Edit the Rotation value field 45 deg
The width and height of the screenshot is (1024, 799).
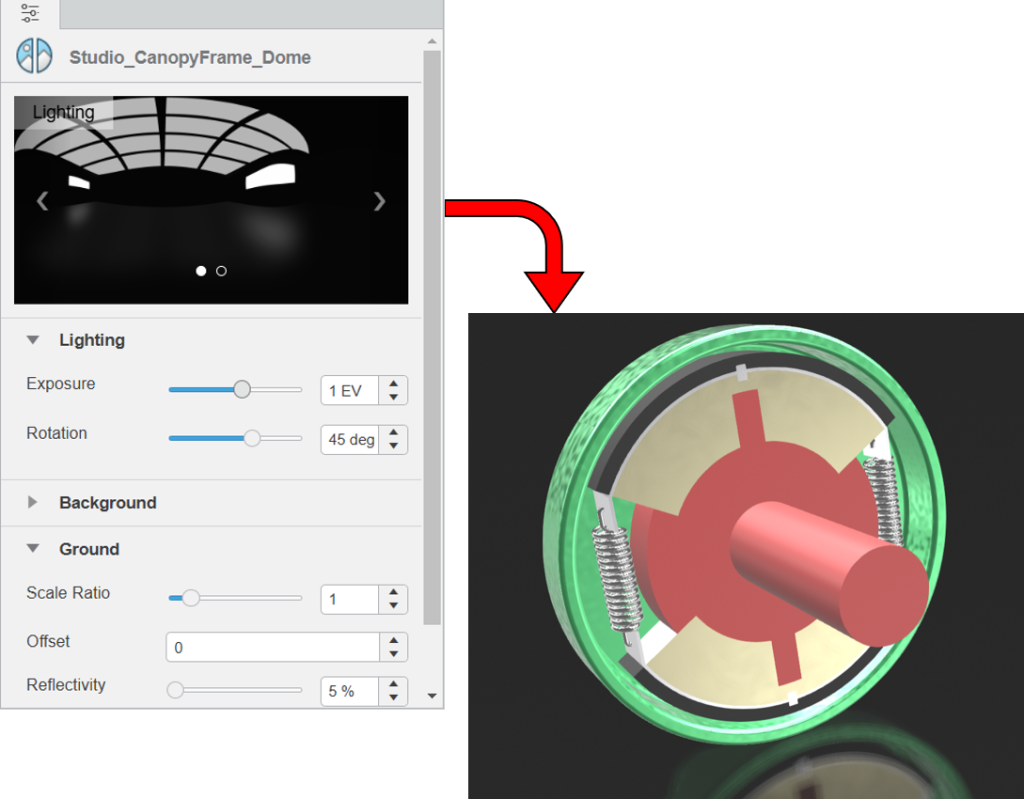[349, 440]
